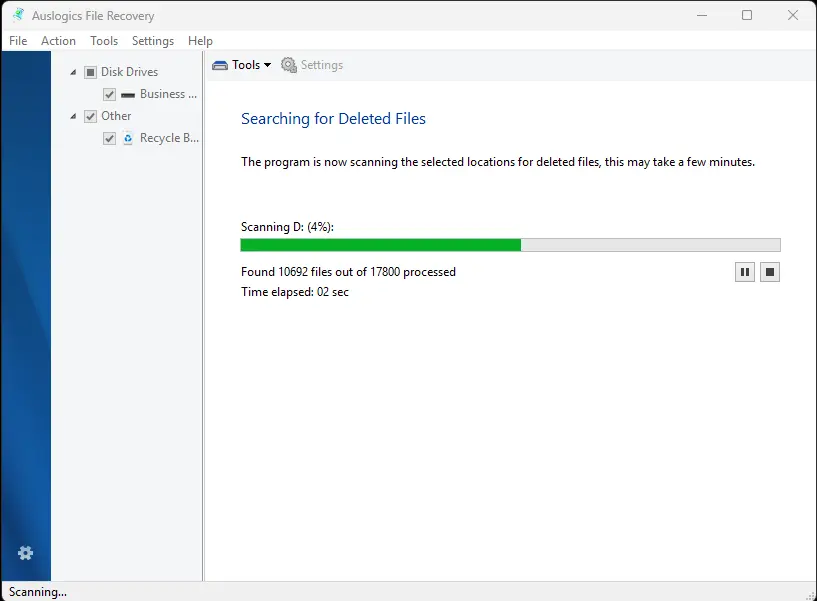Close the Auslogics File Recovery window
This screenshot has height=601, width=817.
click(x=793, y=15)
